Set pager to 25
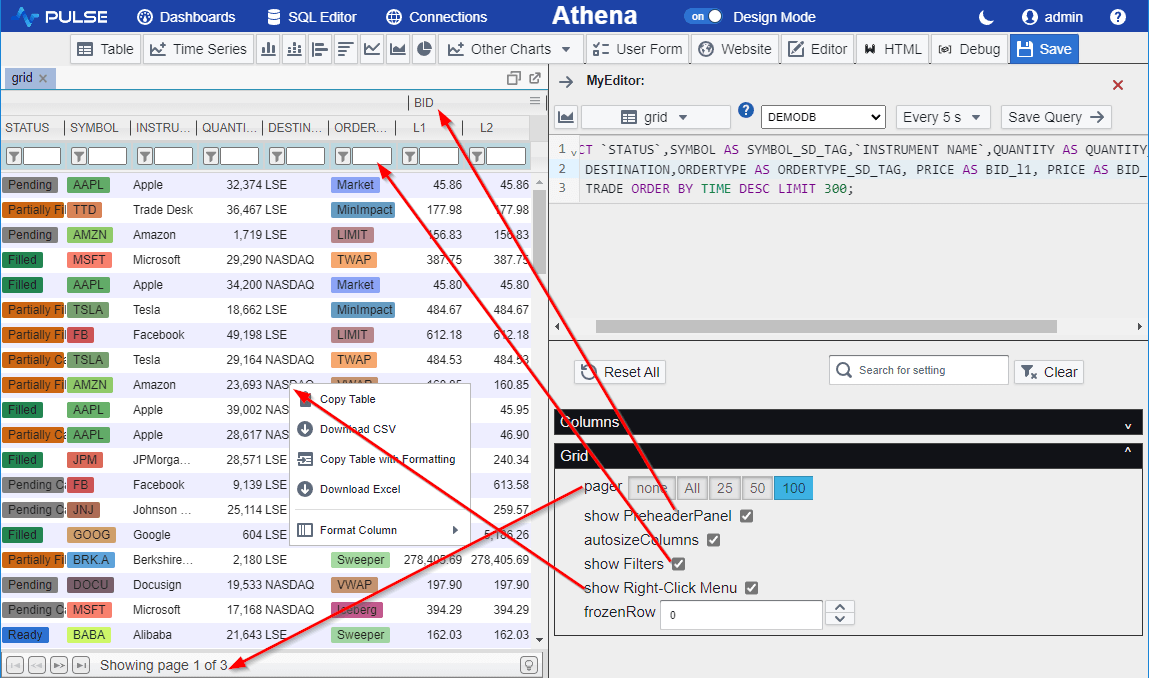 click(x=725, y=488)
